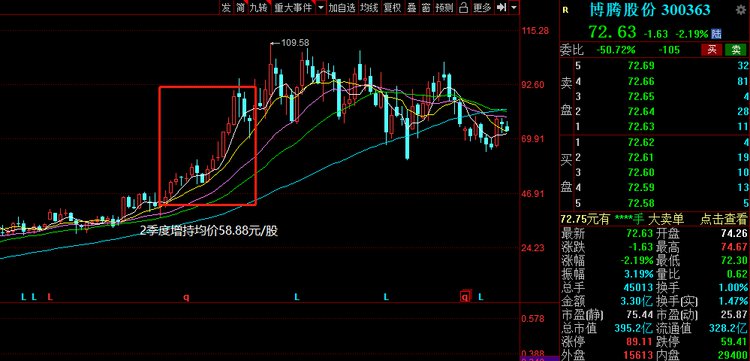The height and width of the screenshot is (361, 750).
Task: Click the 博腾股份 300363 stock title
Action: point(650,10)
